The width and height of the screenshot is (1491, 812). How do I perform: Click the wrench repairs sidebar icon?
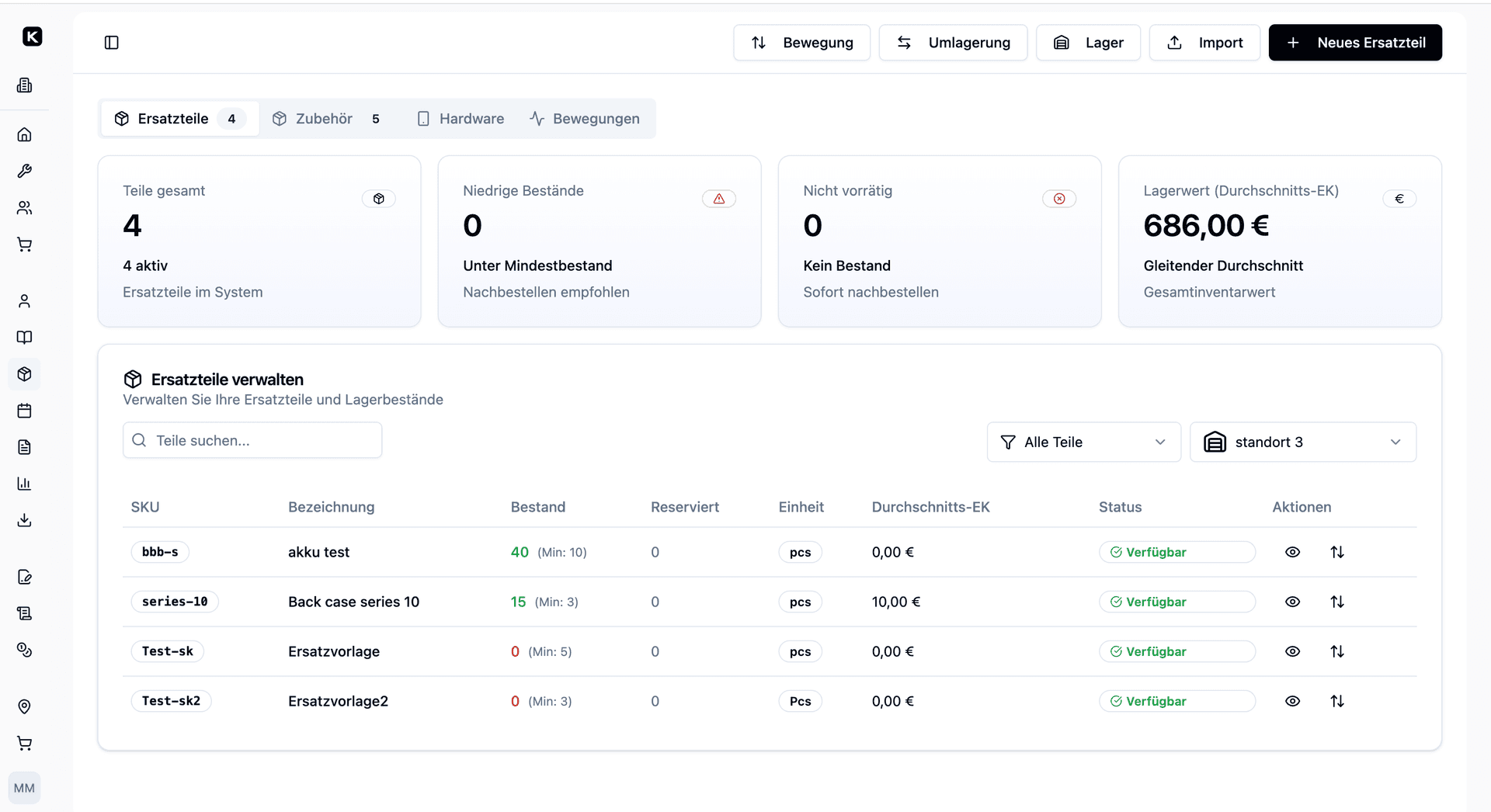tap(24, 172)
